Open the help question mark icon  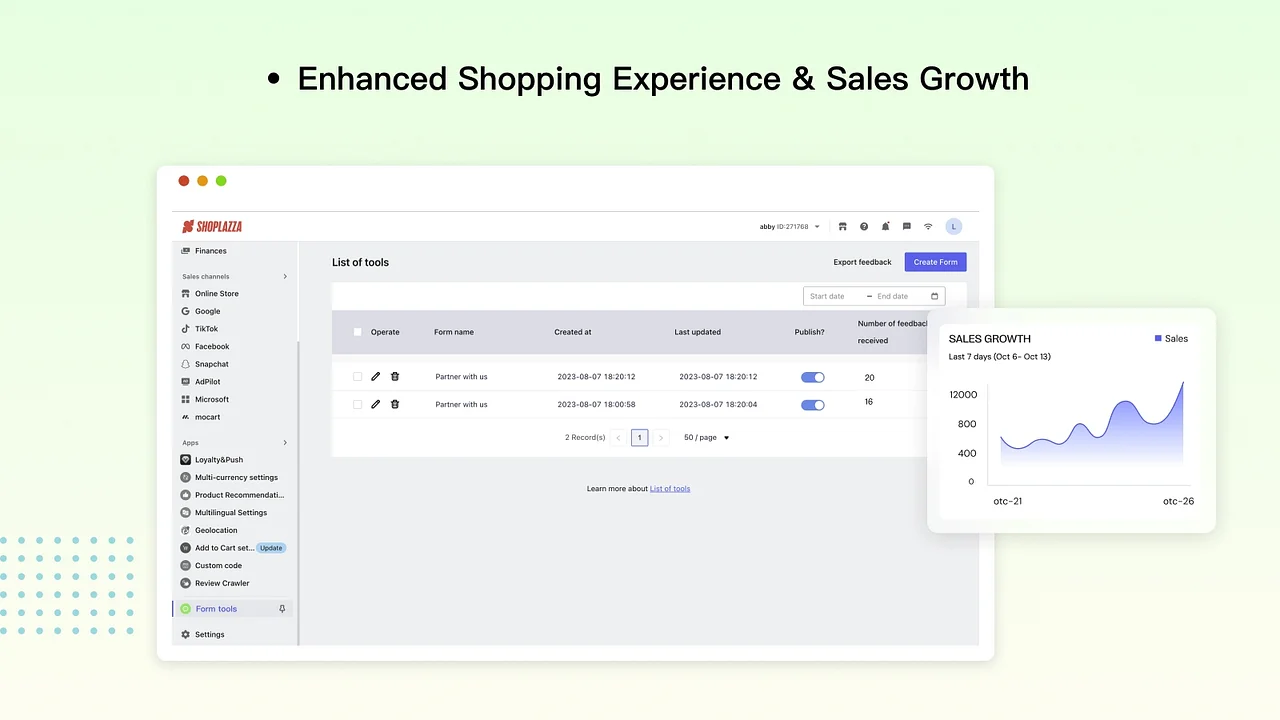[864, 227]
